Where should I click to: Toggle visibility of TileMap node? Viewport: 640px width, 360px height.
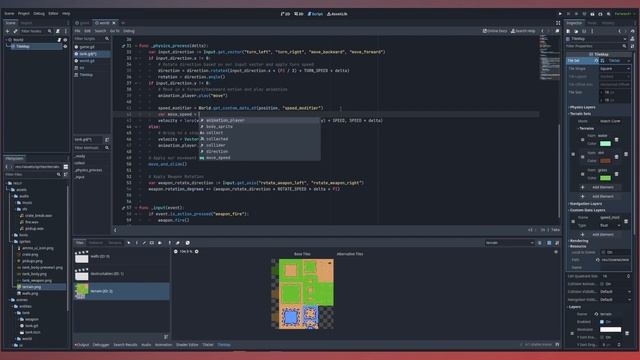(65, 47)
